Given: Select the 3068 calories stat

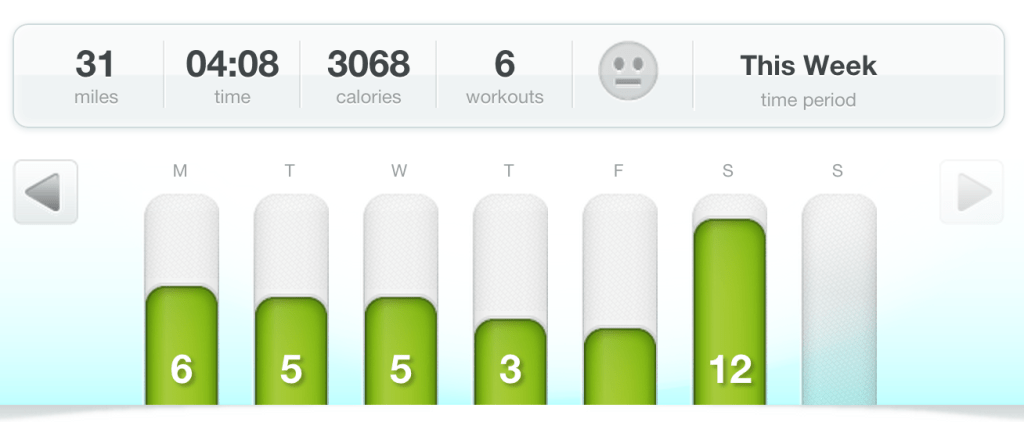Looking at the screenshot, I should [368, 75].
